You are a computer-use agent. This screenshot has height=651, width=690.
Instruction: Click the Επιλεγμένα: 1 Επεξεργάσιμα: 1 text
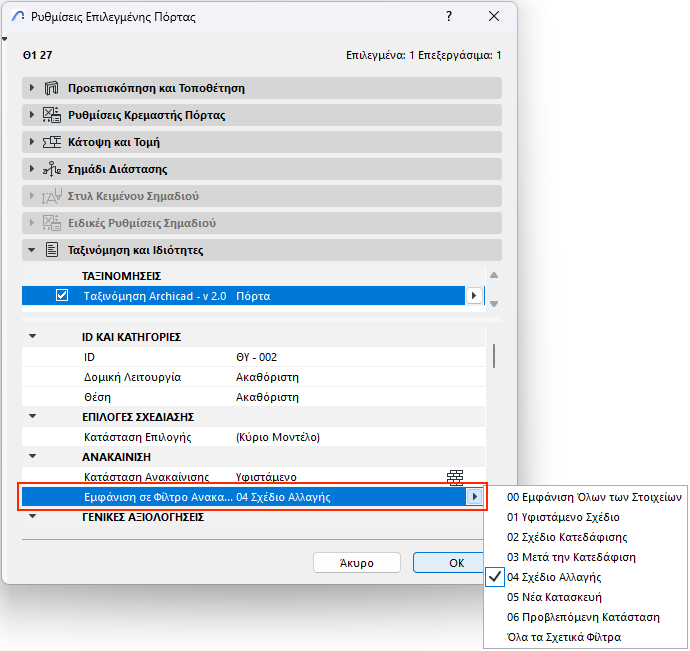tap(423, 55)
